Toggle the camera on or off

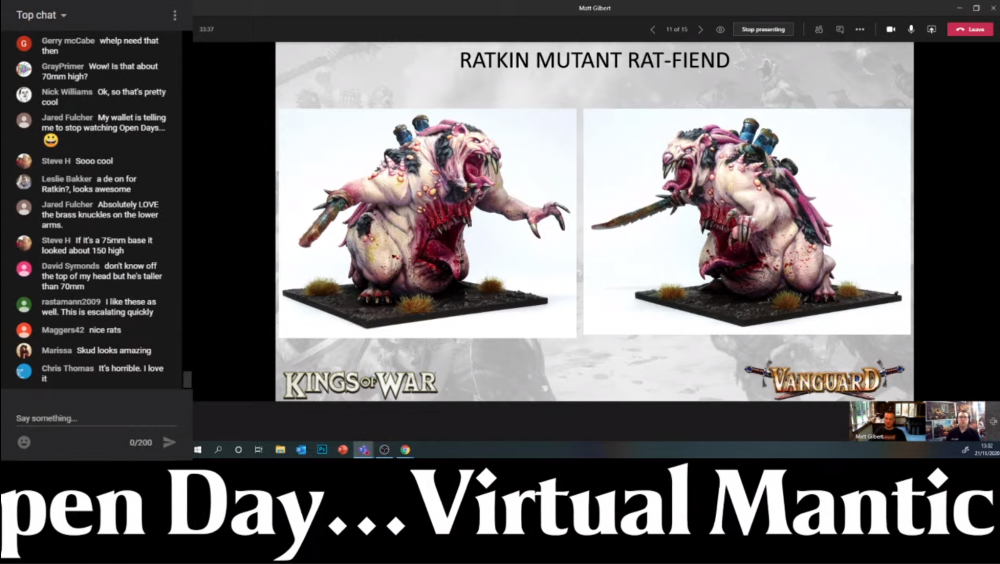tap(890, 30)
